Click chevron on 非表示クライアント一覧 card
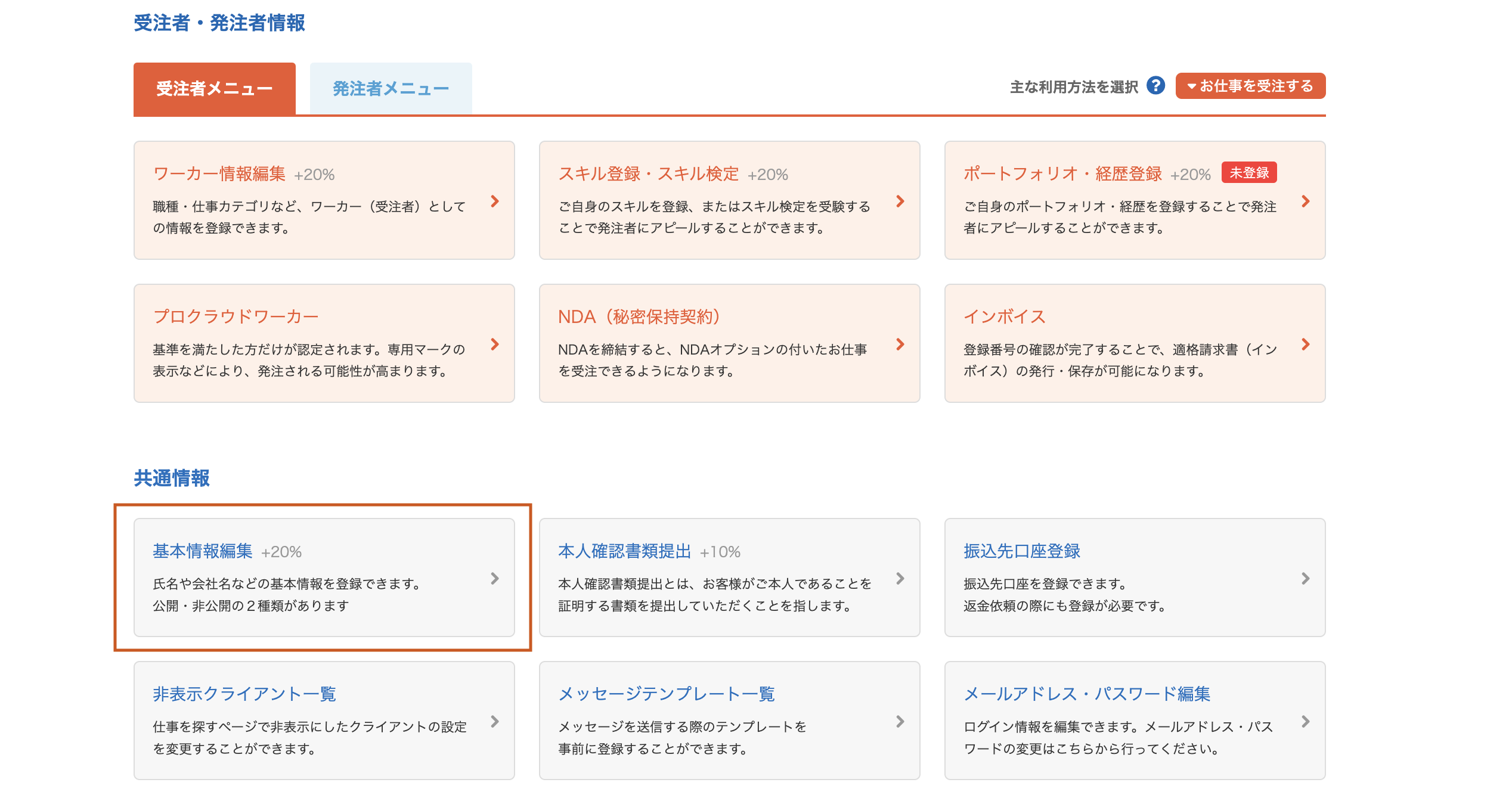The width and height of the screenshot is (1512, 801). (495, 722)
